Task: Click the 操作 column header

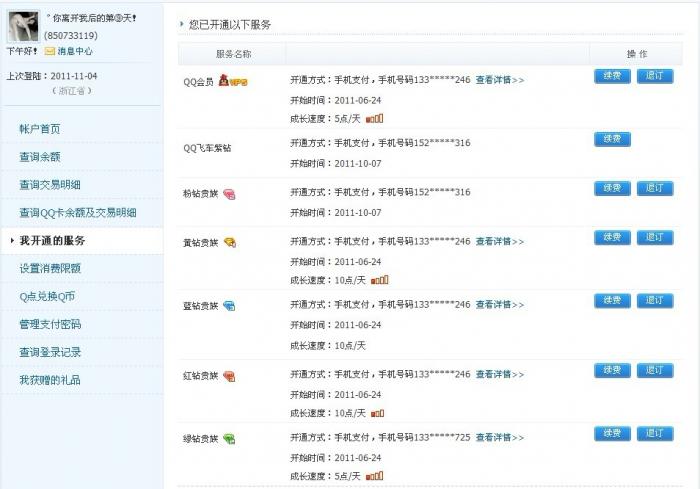Action: pyautogui.click(x=637, y=54)
